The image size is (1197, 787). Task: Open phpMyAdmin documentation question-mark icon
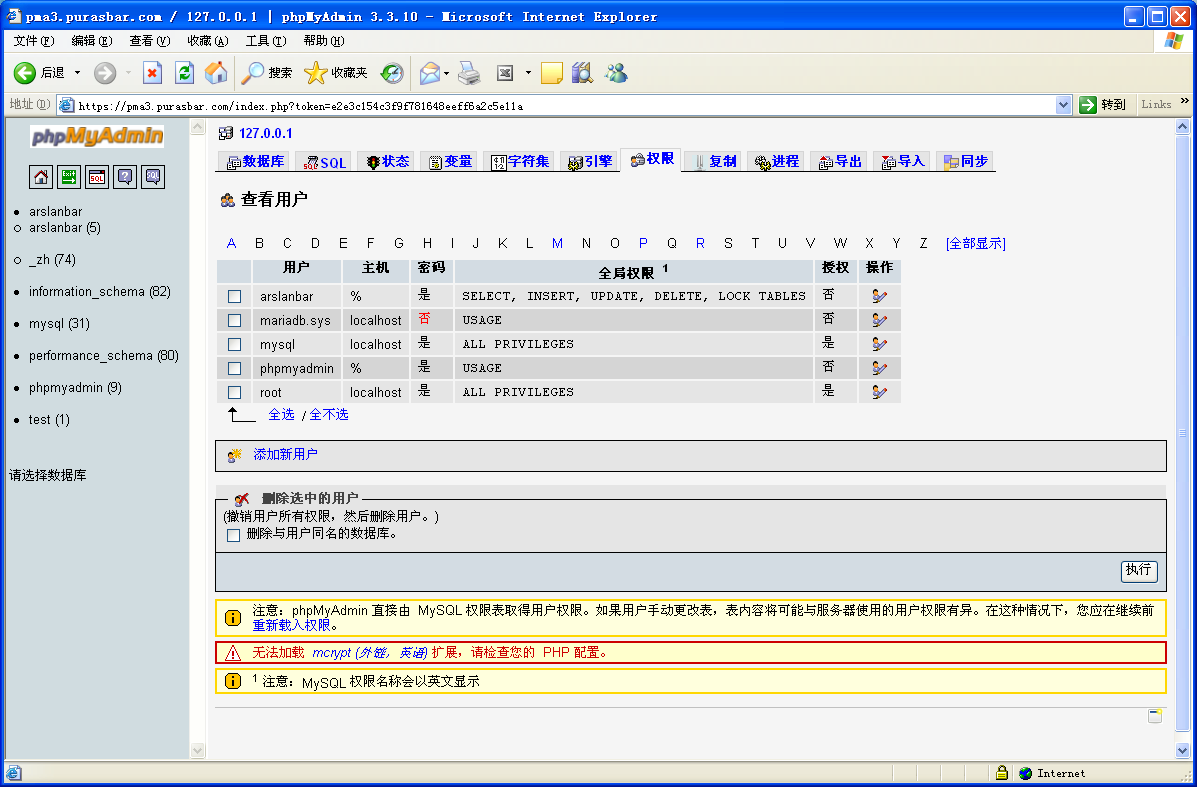tap(125, 177)
